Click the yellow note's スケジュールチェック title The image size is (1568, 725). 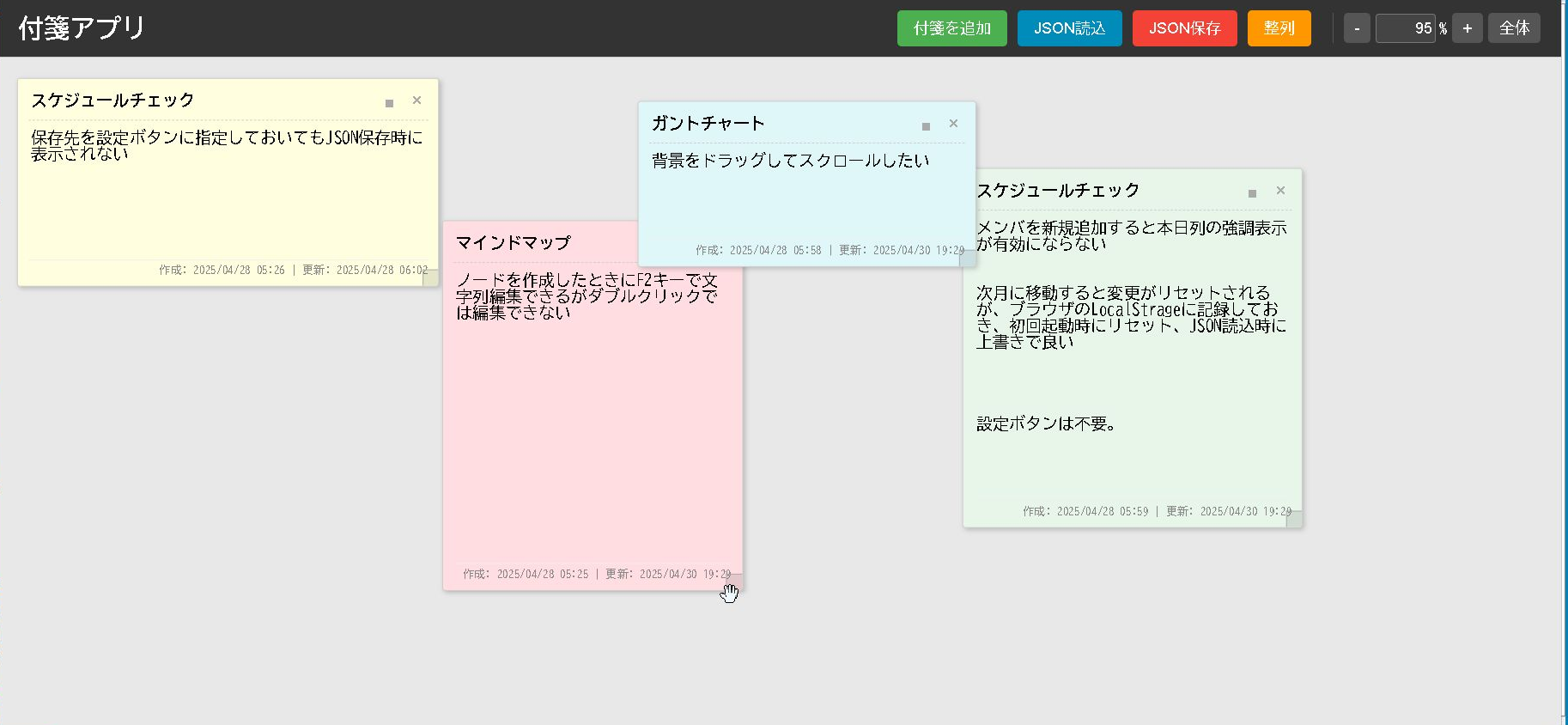pos(112,101)
